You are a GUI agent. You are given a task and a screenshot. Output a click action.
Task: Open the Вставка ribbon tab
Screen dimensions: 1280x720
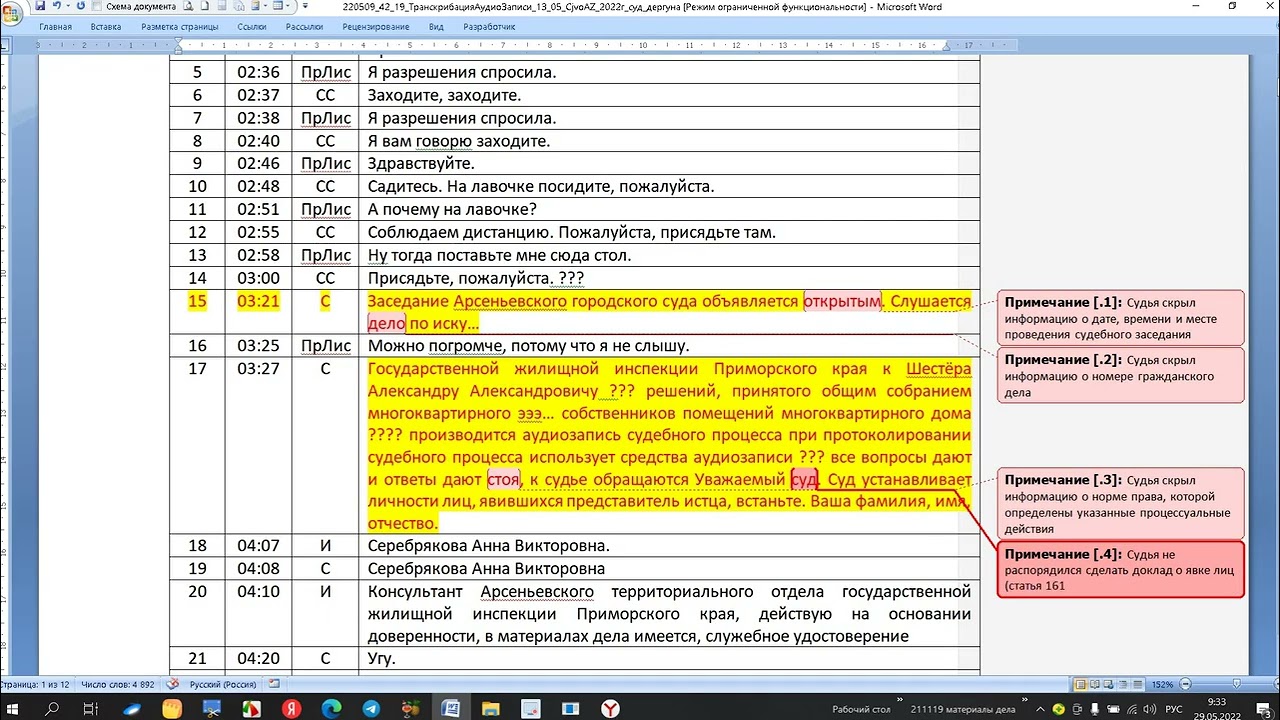106,27
